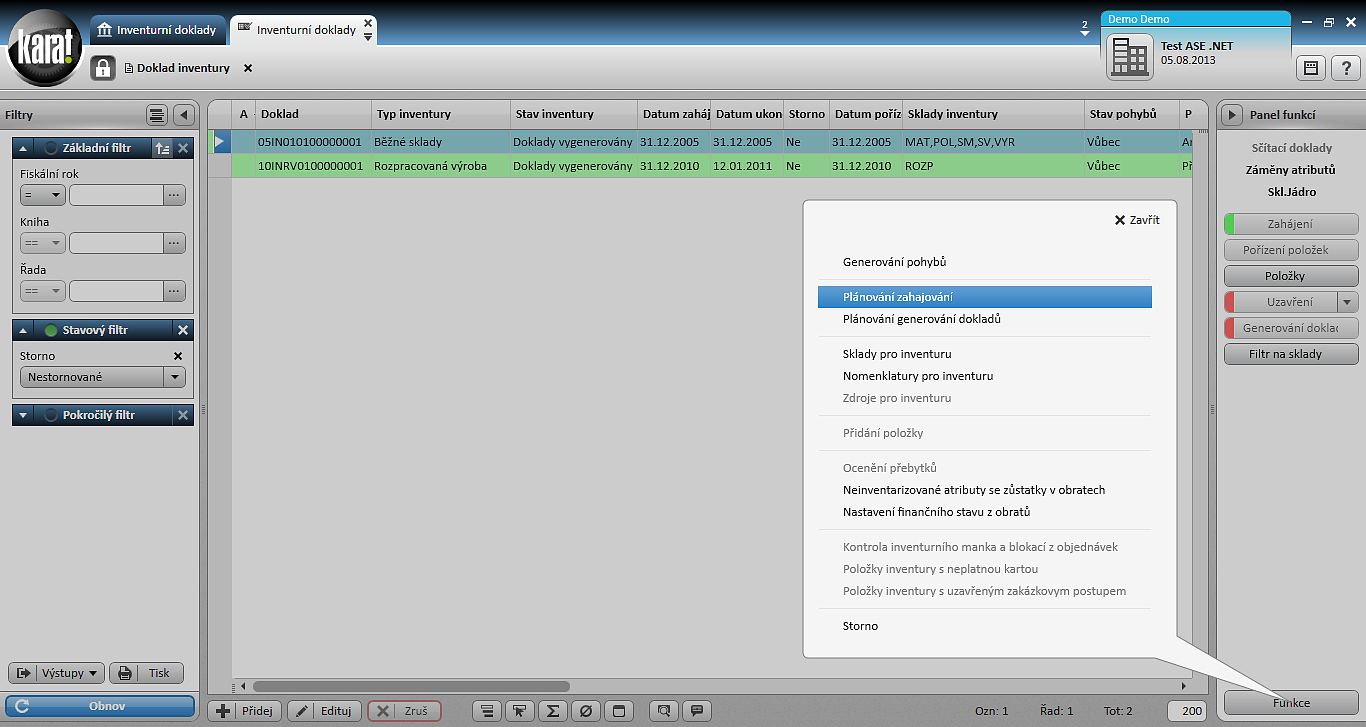Collapse the Základní filtr section arrow
The height and width of the screenshot is (727, 1366).
coord(24,148)
